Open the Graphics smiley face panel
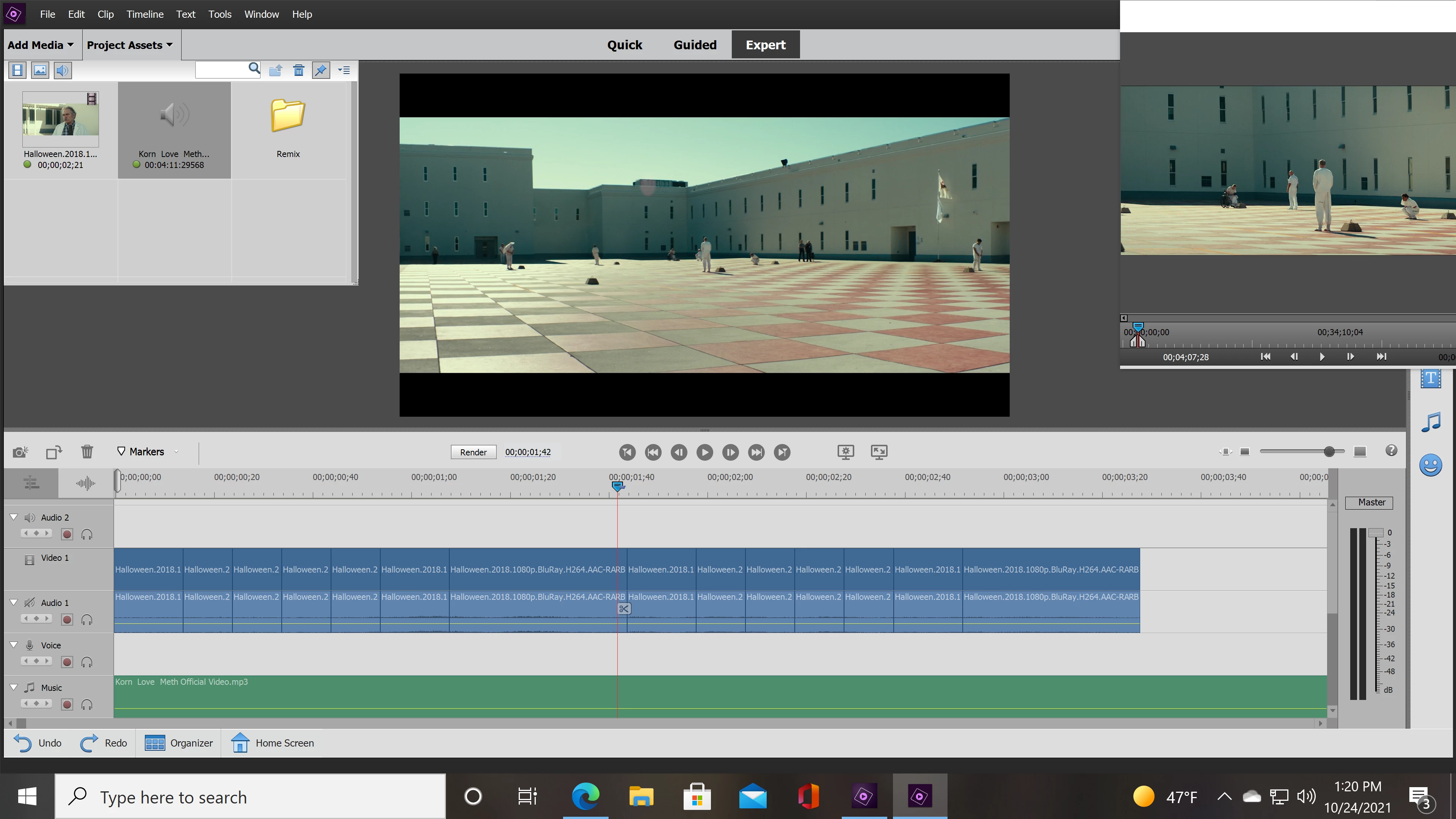The image size is (1456, 819). coord(1431,465)
